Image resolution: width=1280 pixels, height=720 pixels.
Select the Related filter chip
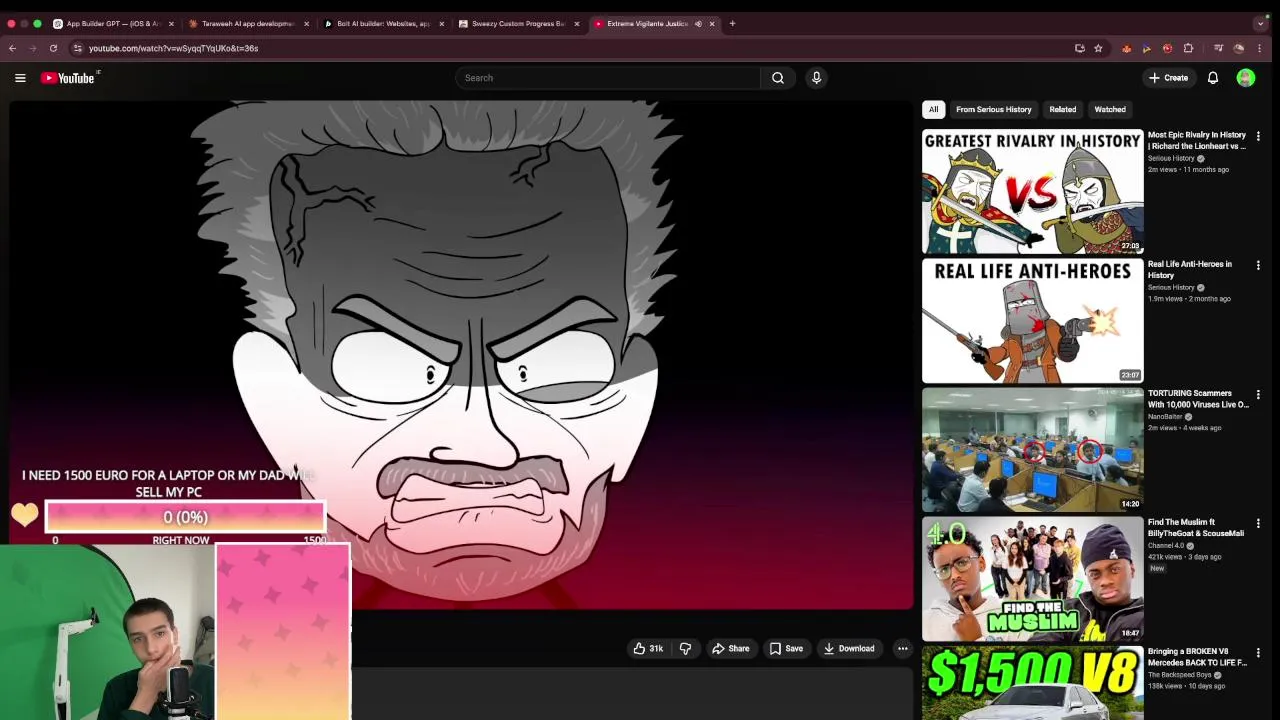click(x=1062, y=109)
